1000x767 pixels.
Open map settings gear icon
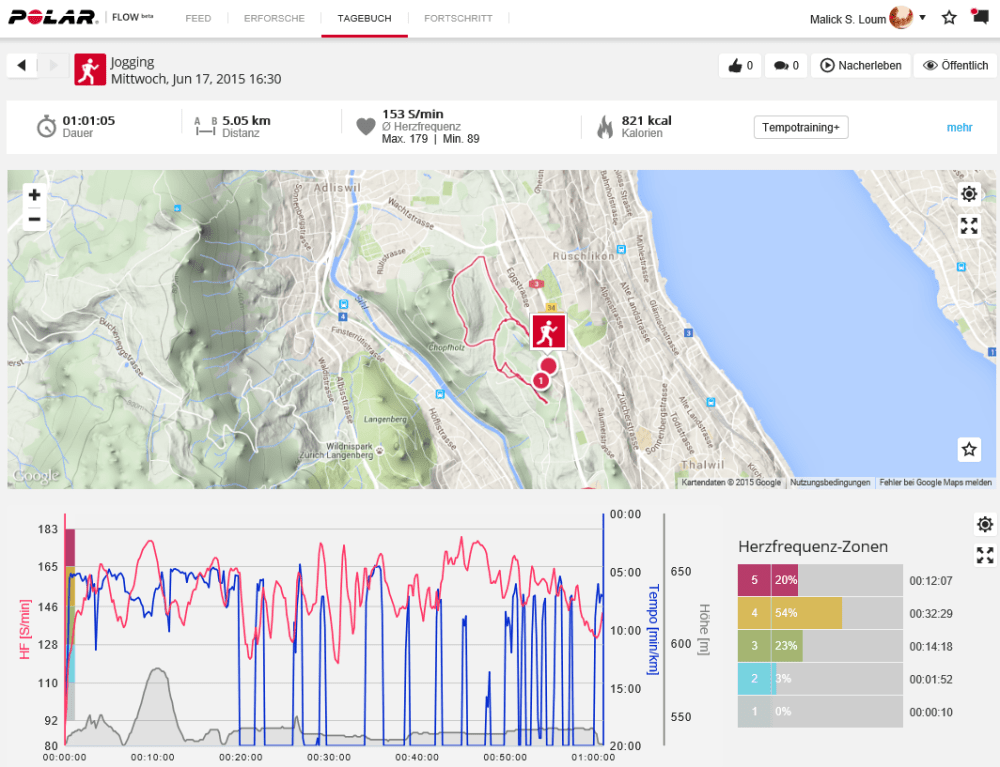[968, 194]
